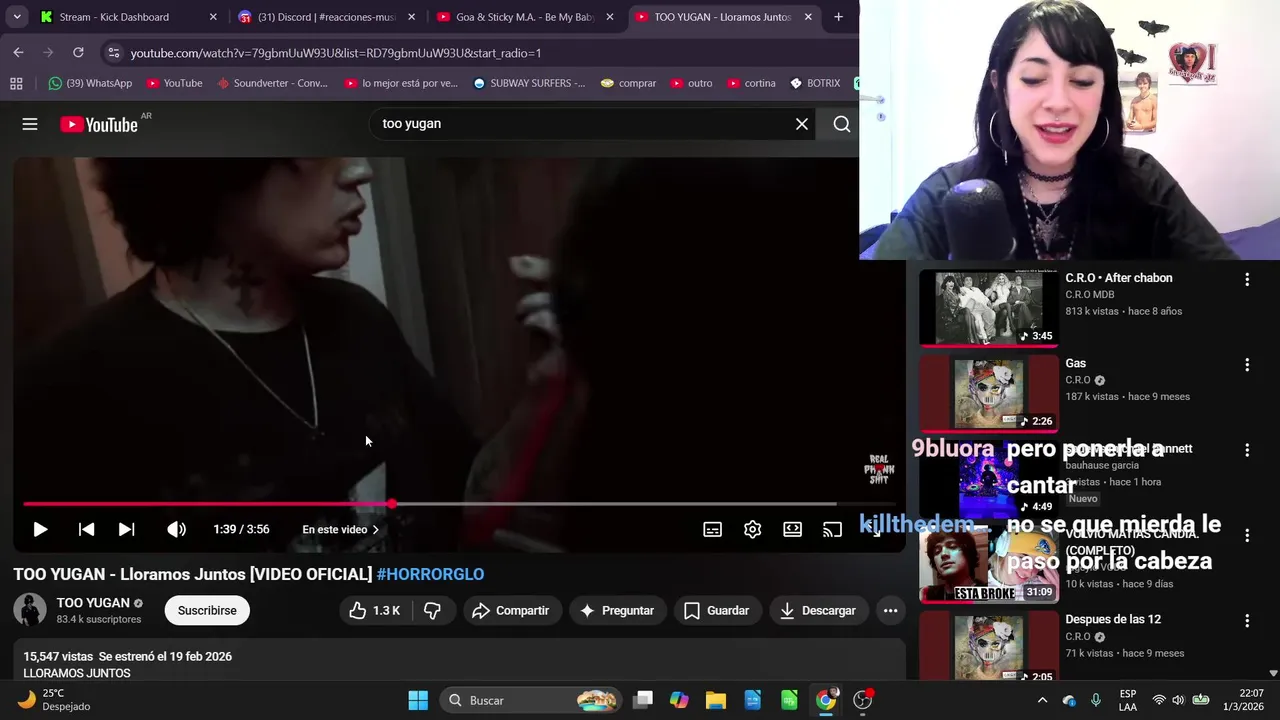The height and width of the screenshot is (720, 1280).
Task: Open the Soundverter bookmark
Action: (272, 83)
